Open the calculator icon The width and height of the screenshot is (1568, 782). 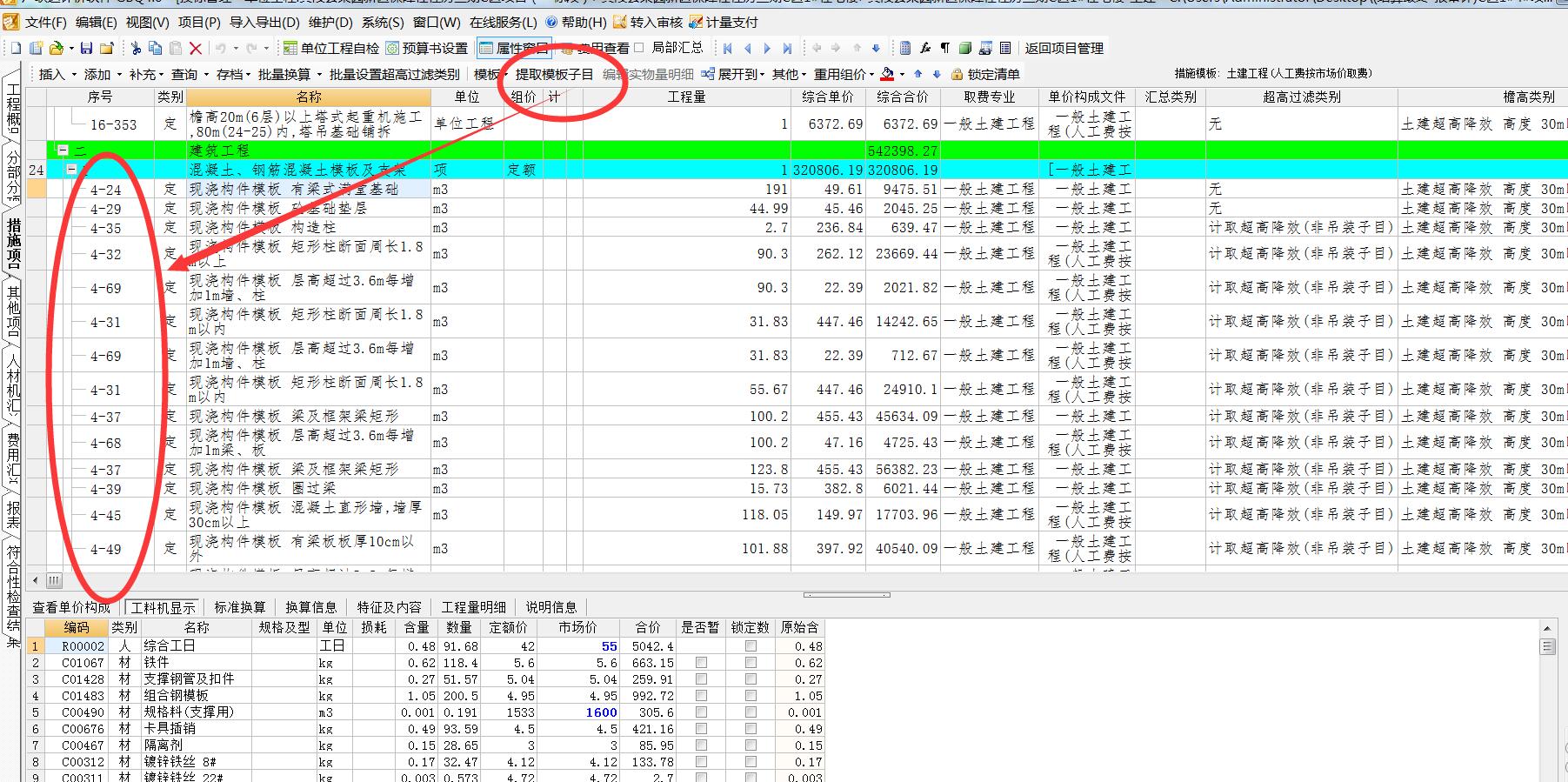[905, 48]
